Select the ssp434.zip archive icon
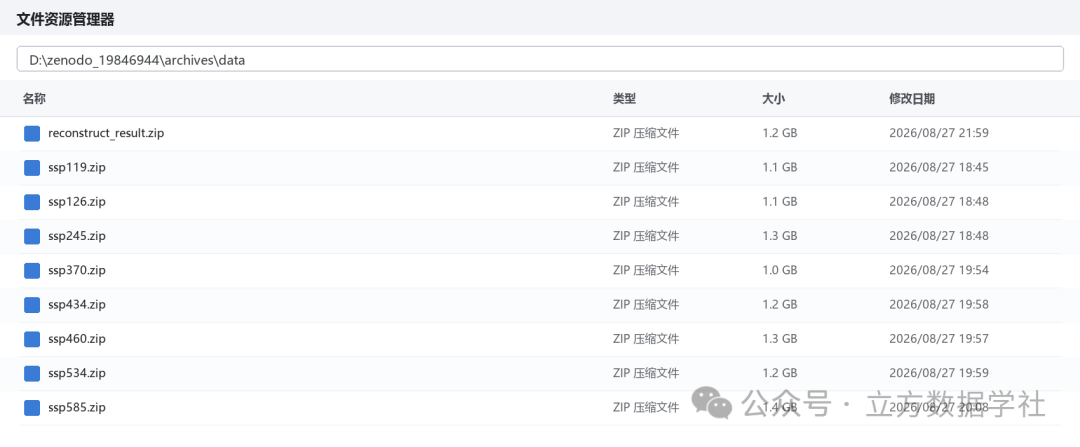 [x=32, y=304]
